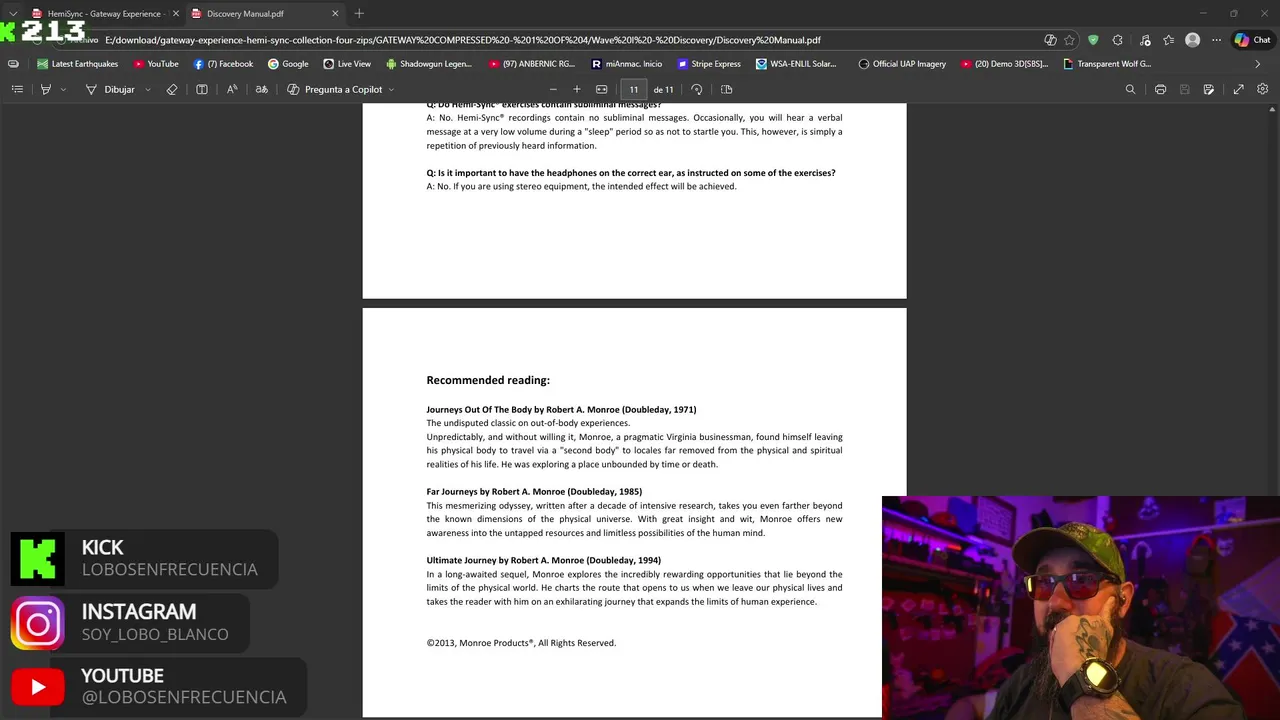1280x720 pixels.
Task: Show more bookmarks with chevron arrow
Action: [1258, 64]
